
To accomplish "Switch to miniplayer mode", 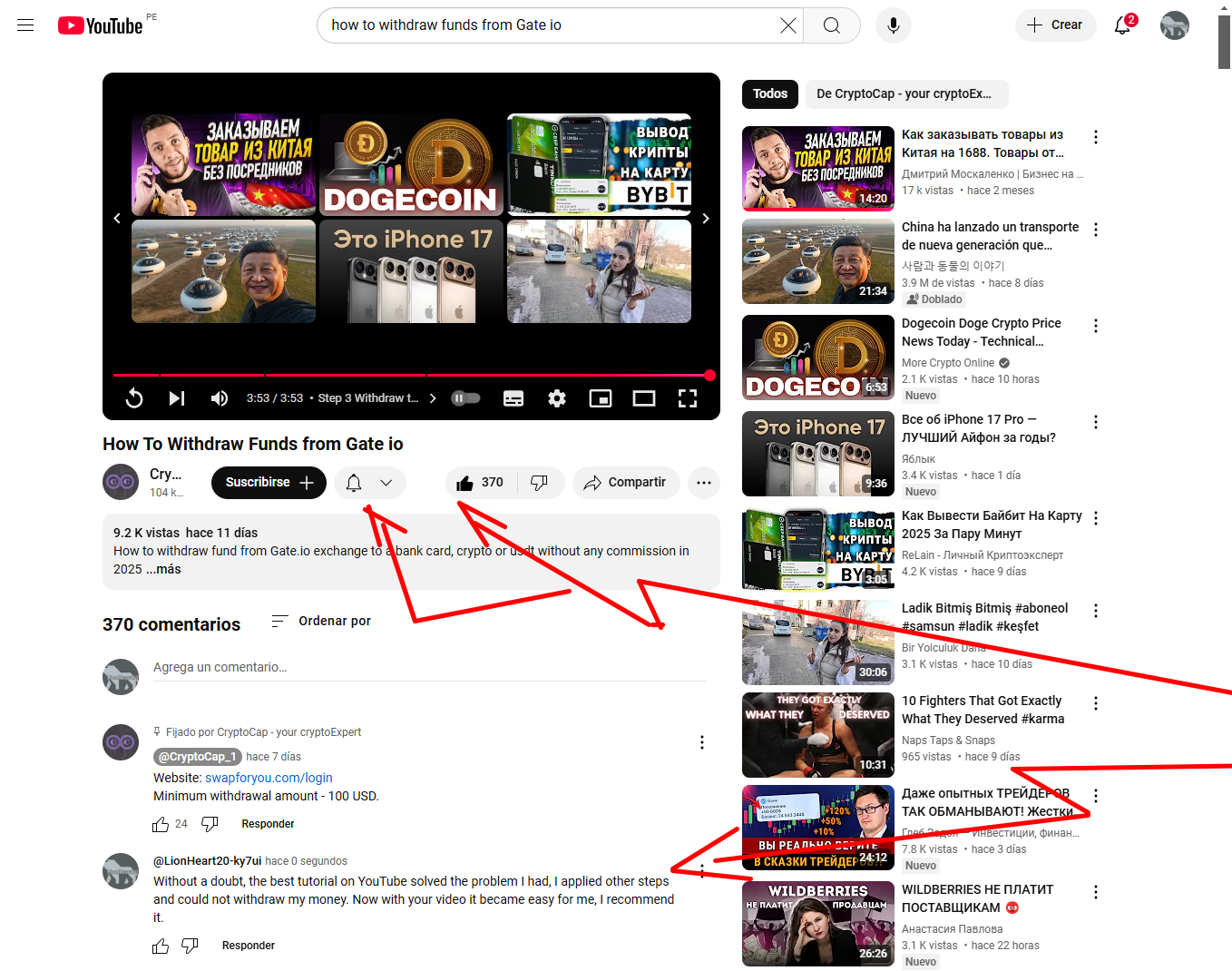I will (x=601, y=397).
